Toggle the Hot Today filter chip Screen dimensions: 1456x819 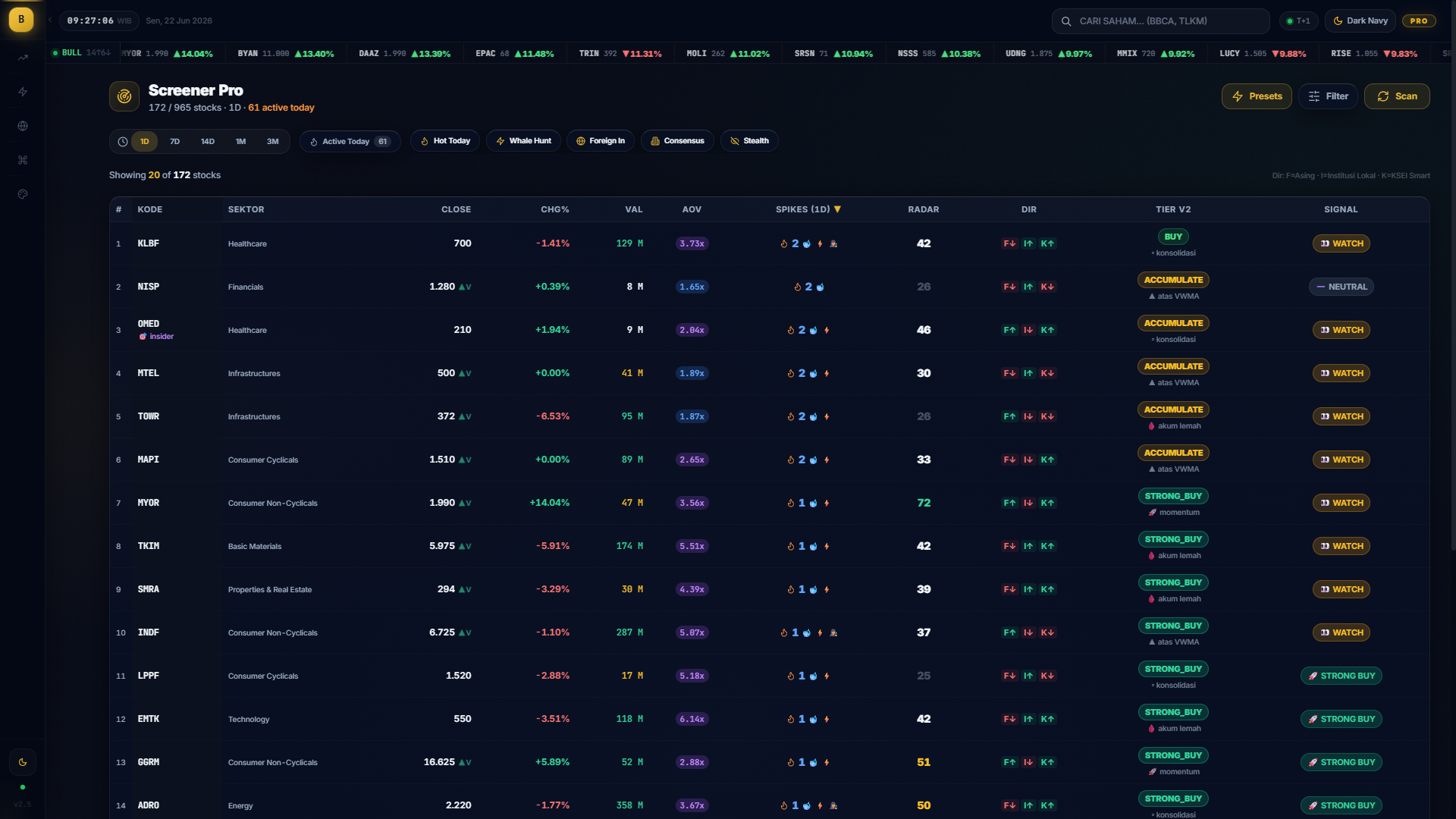tap(445, 141)
